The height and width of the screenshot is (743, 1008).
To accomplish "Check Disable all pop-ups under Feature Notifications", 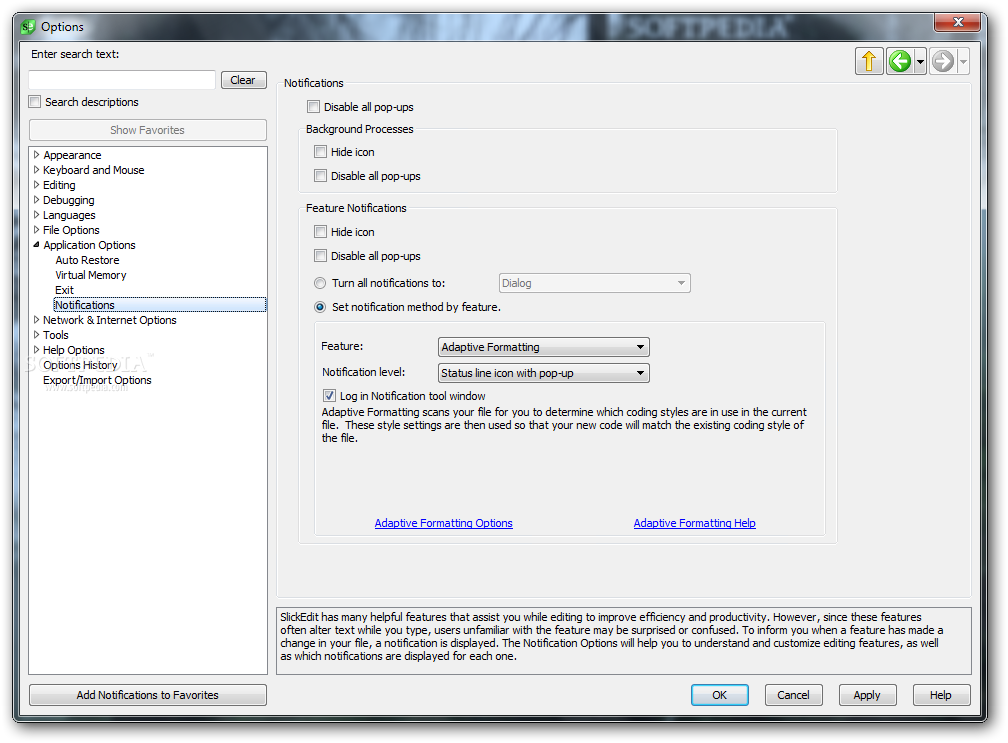I will [x=320, y=256].
